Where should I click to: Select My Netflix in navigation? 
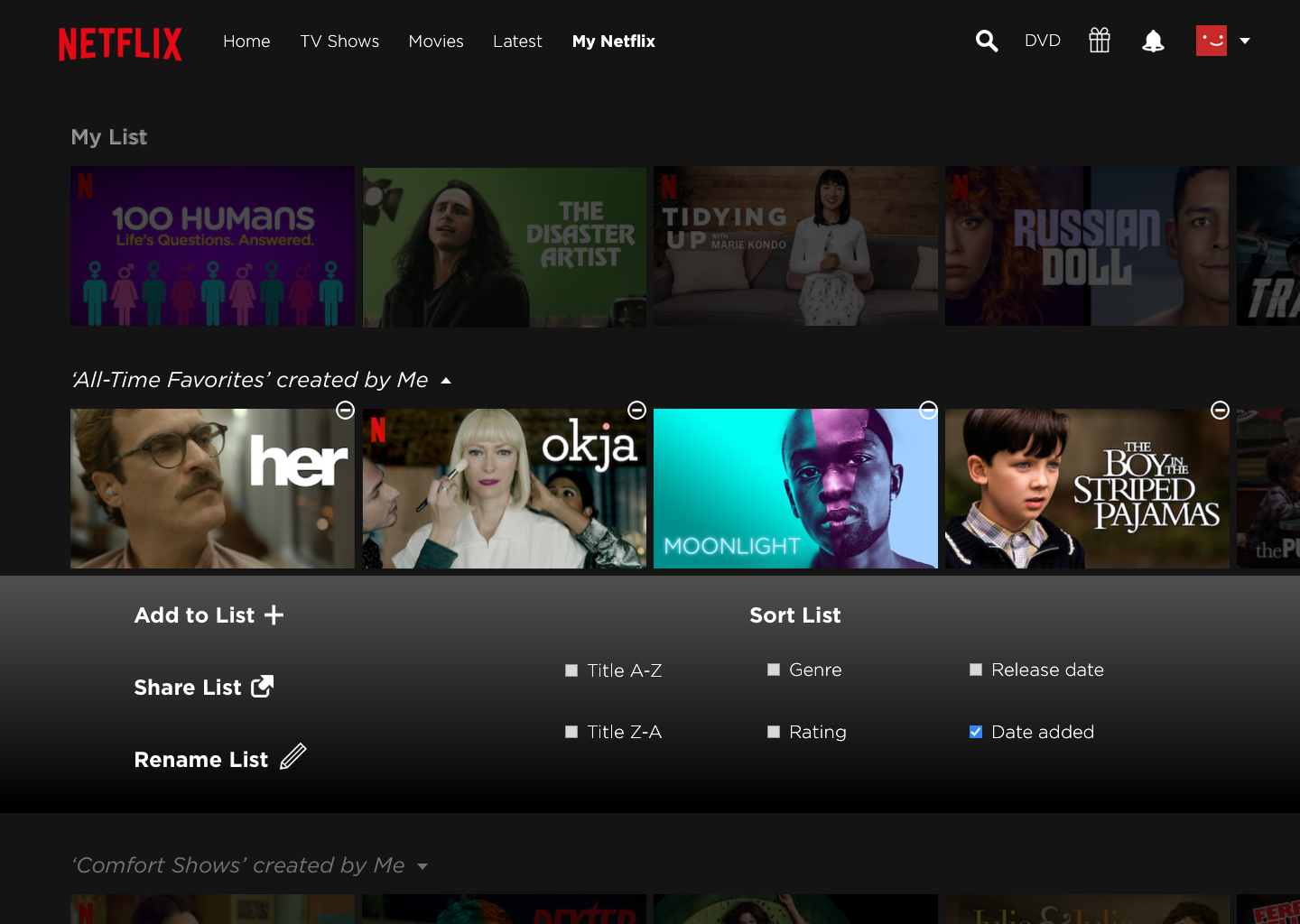click(x=614, y=42)
